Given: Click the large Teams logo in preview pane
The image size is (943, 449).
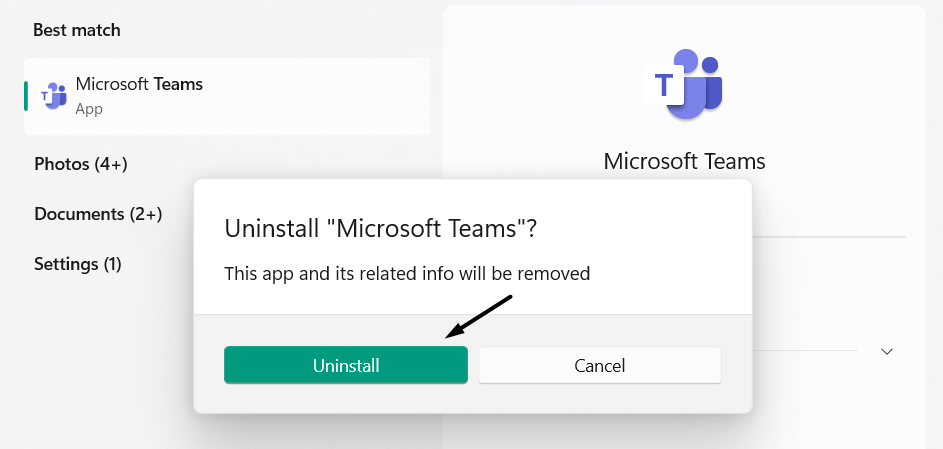Looking at the screenshot, I should tap(684, 84).
